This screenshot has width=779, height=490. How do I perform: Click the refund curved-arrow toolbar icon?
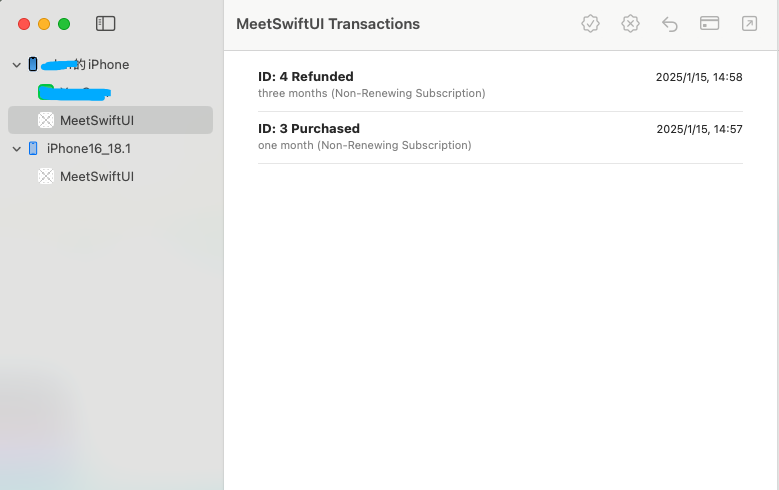pos(670,24)
